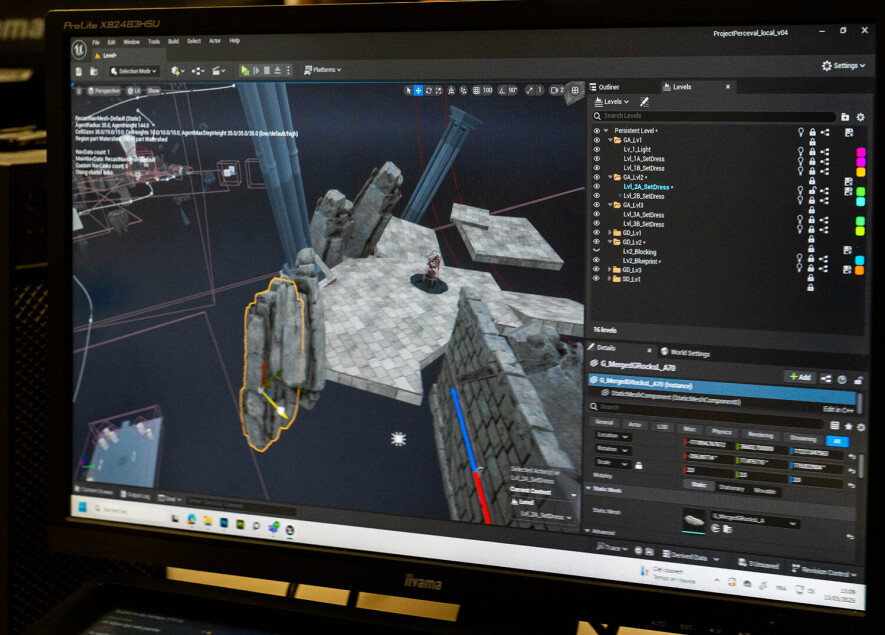885x635 pixels.
Task: Click the Unreal Engine logo icon
Action: tap(78, 49)
